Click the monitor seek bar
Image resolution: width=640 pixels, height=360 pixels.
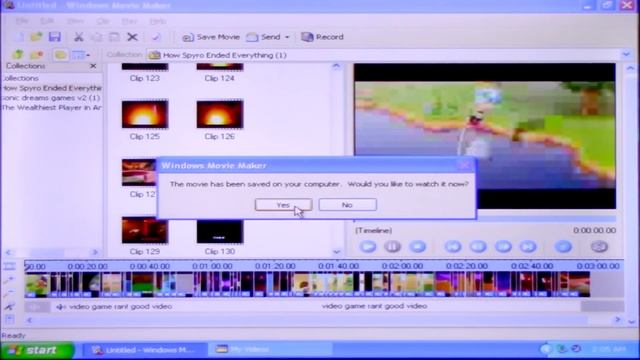click(484, 220)
